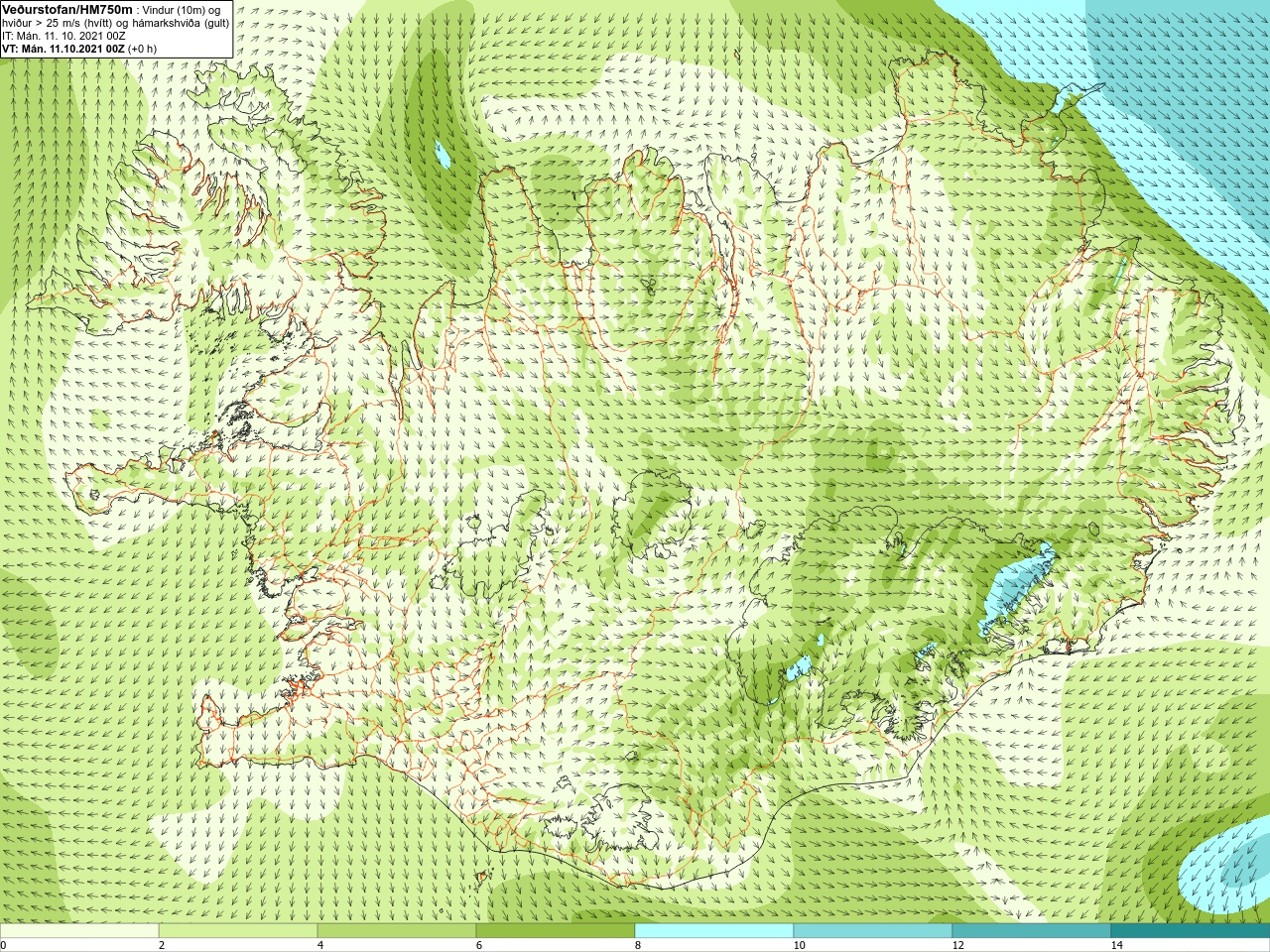Choose the dark green 6–8 m/s legend swatch
Viewport: 1270px width, 952px height.
coord(556,931)
